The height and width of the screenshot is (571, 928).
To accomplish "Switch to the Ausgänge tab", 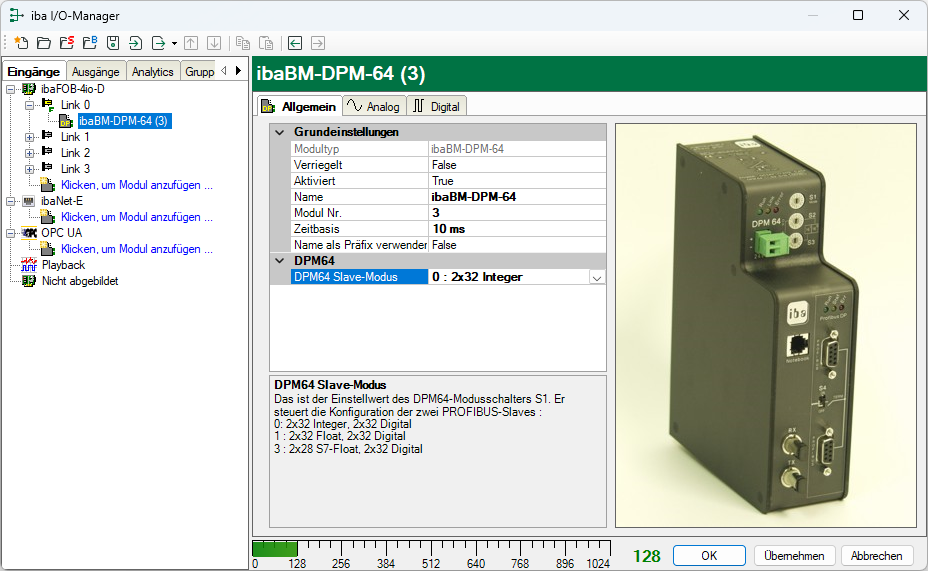I will click(96, 72).
